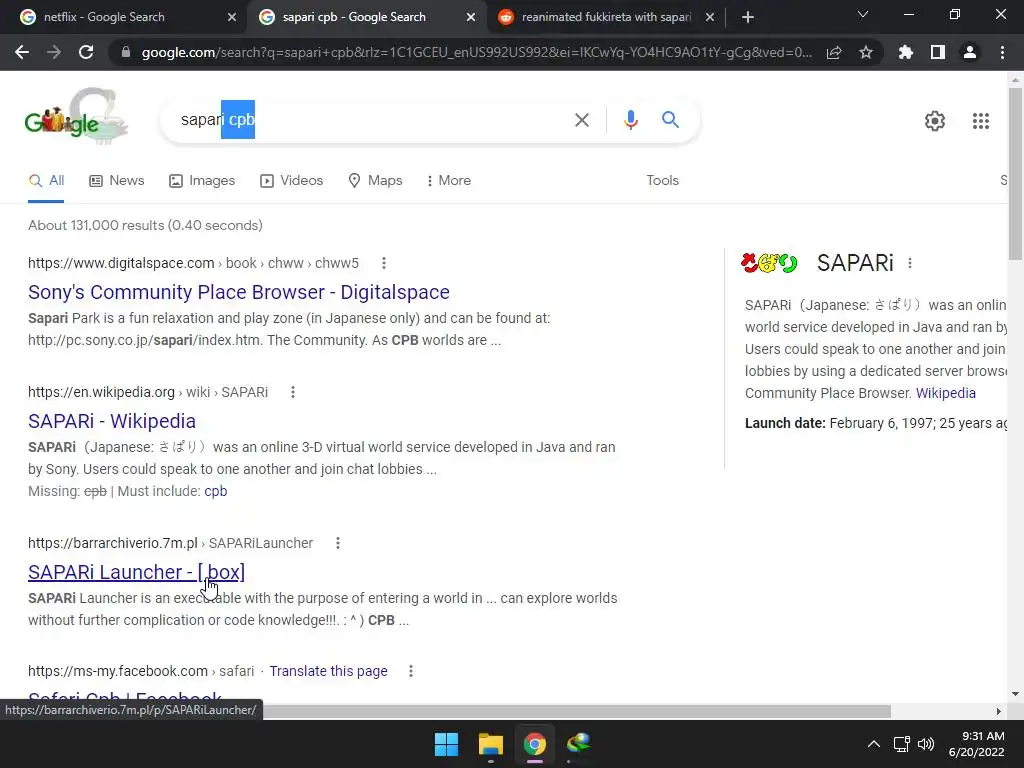Screen dimensions: 1024x768
Task: Open the network tray icon
Action: click(x=902, y=744)
